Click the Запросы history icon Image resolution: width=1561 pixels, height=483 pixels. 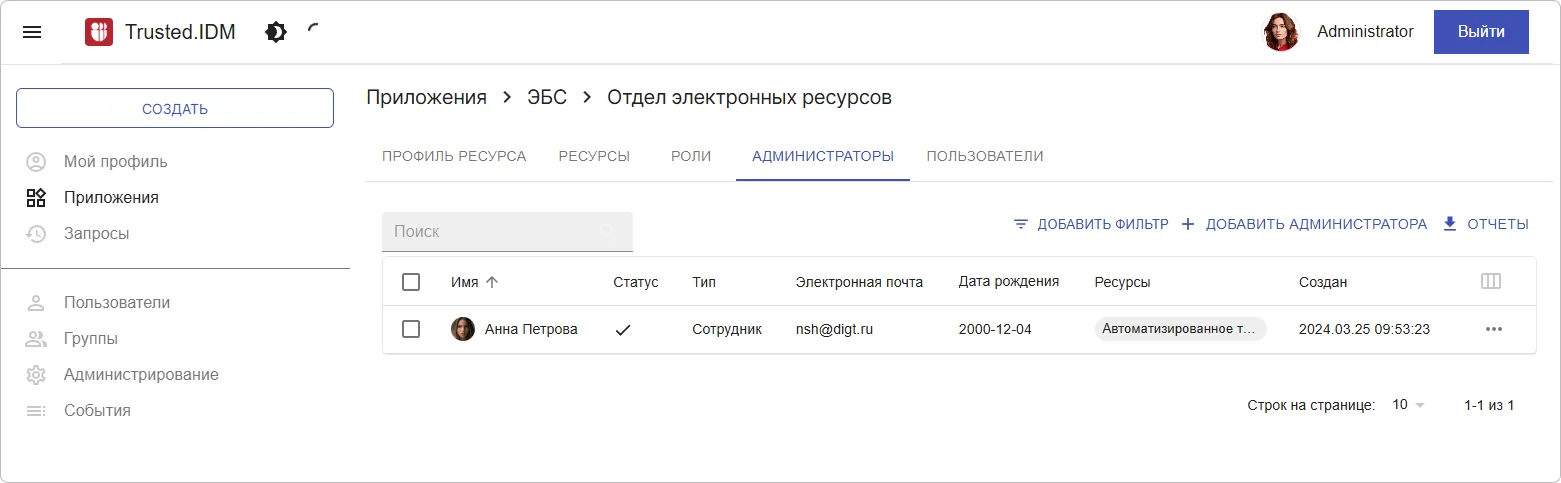[36, 234]
